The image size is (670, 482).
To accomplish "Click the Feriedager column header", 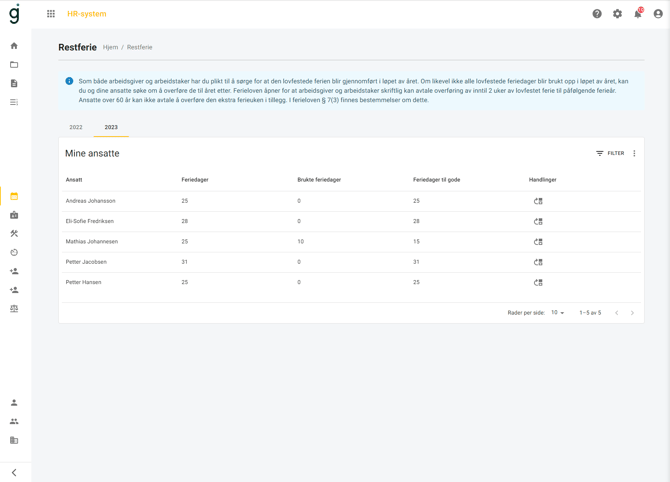I will [x=195, y=180].
